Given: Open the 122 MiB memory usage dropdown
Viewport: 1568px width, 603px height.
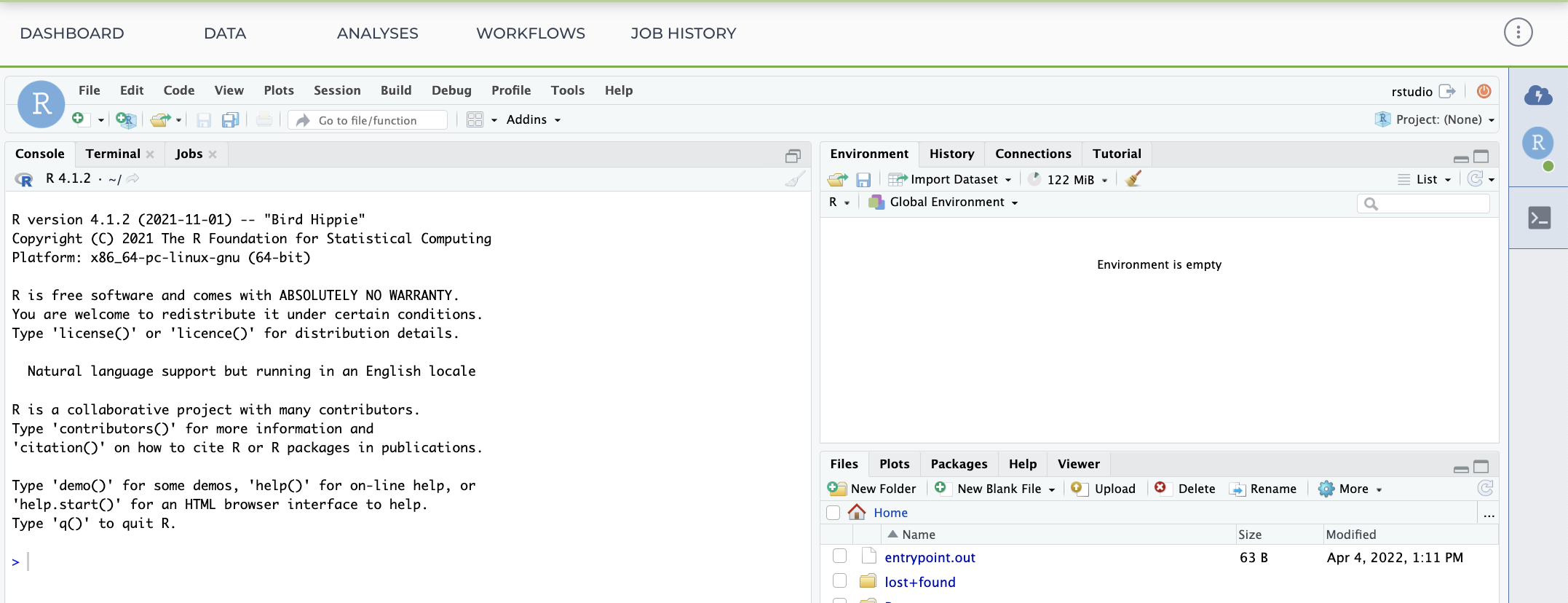Looking at the screenshot, I should (1068, 179).
